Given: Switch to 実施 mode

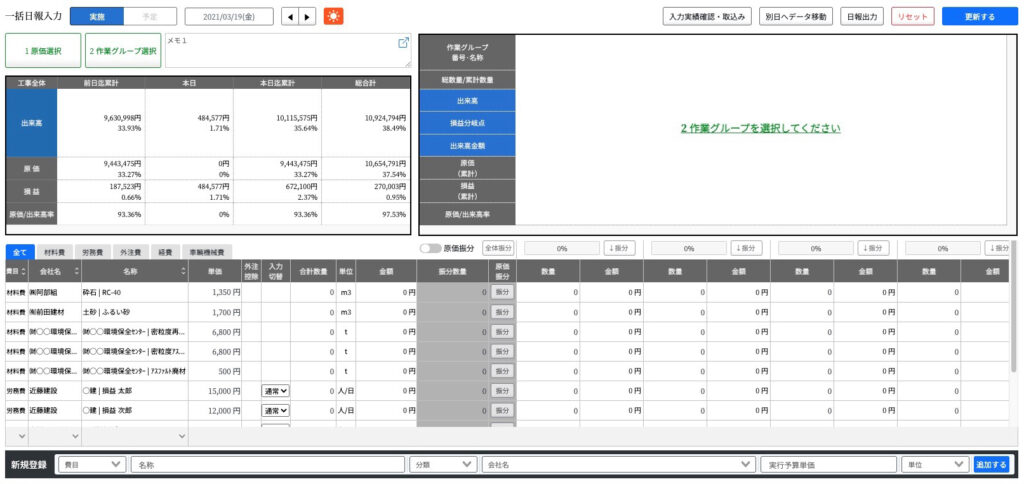Looking at the screenshot, I should tap(97, 16).
